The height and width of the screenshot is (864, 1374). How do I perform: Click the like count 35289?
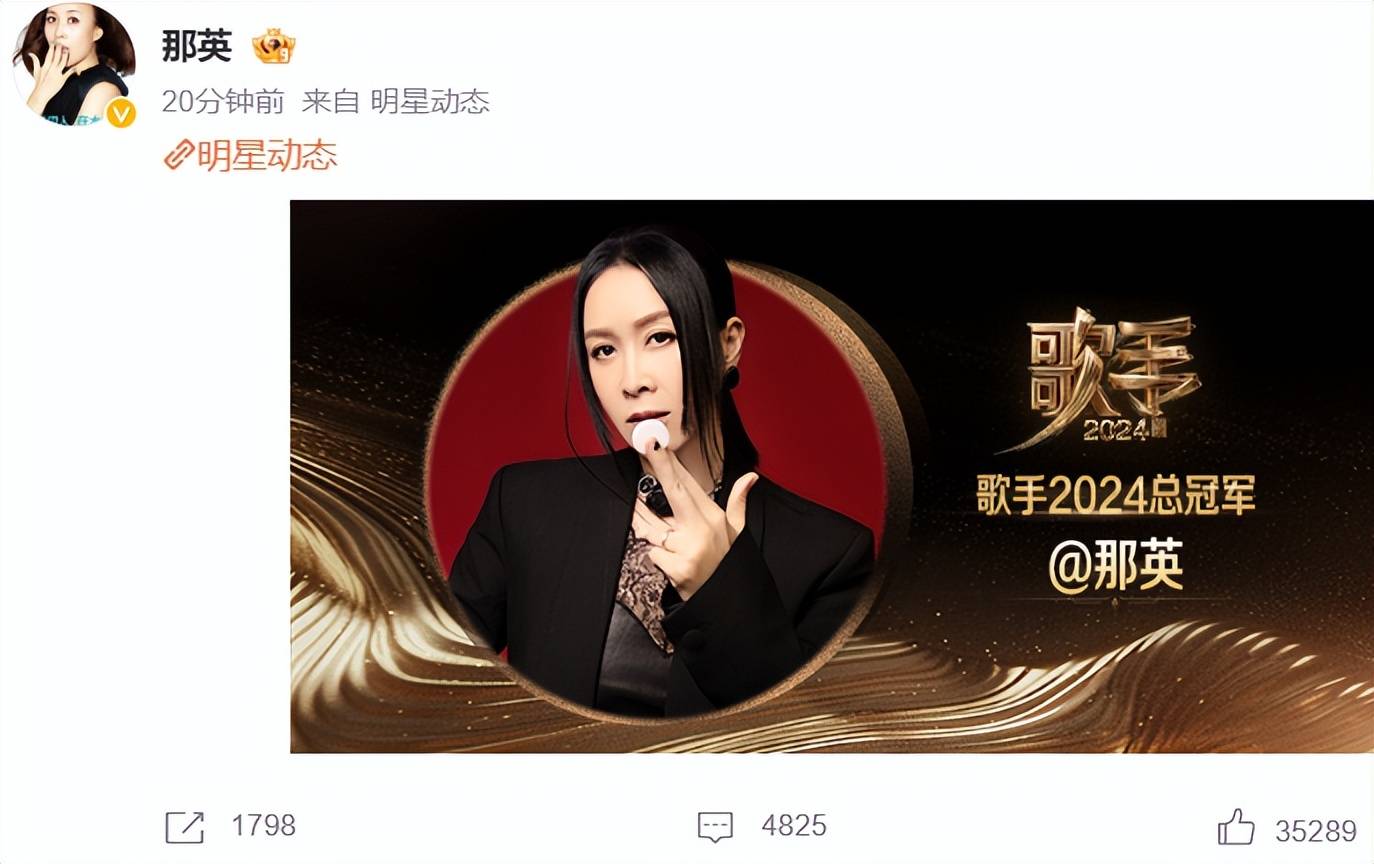click(1316, 831)
